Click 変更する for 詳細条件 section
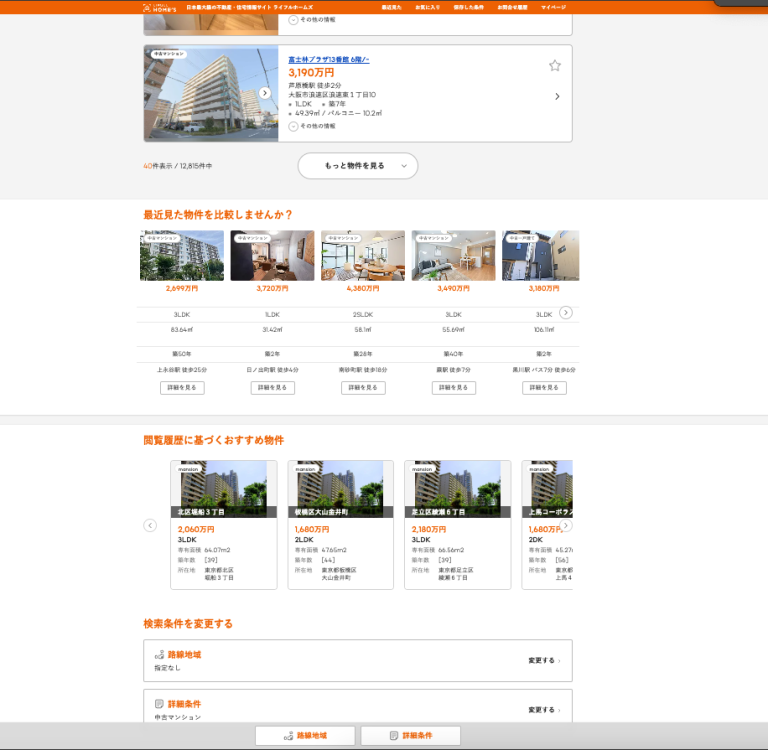The image size is (768, 750). (x=543, y=710)
